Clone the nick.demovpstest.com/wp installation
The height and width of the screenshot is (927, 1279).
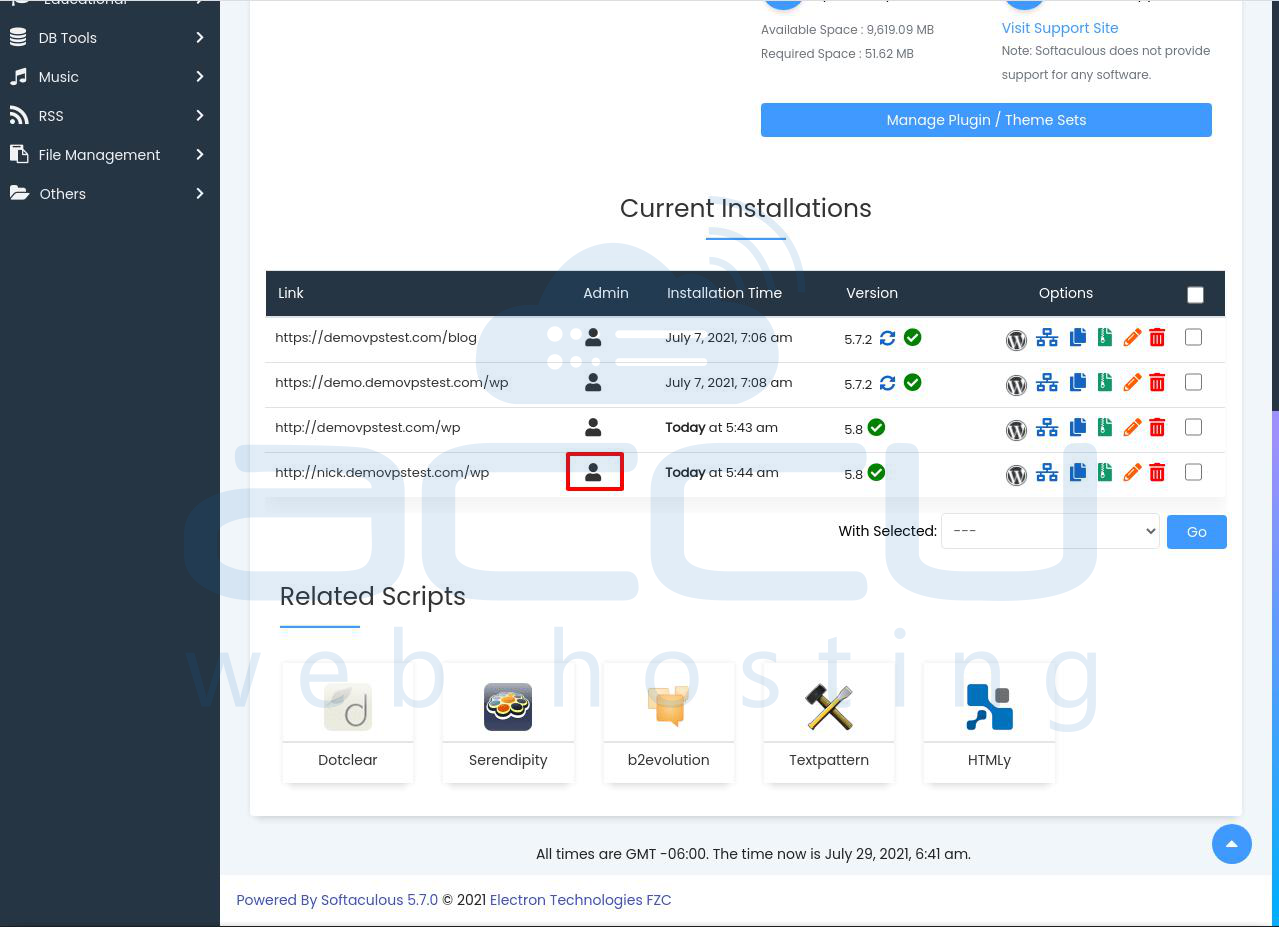pos(1078,473)
